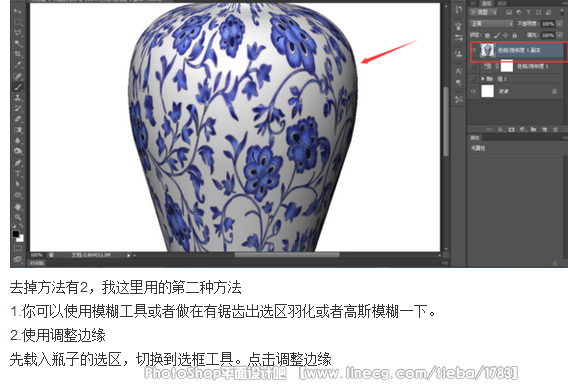The width and height of the screenshot is (568, 390).
Task: Toggle lock position icon
Action: (505, 35)
